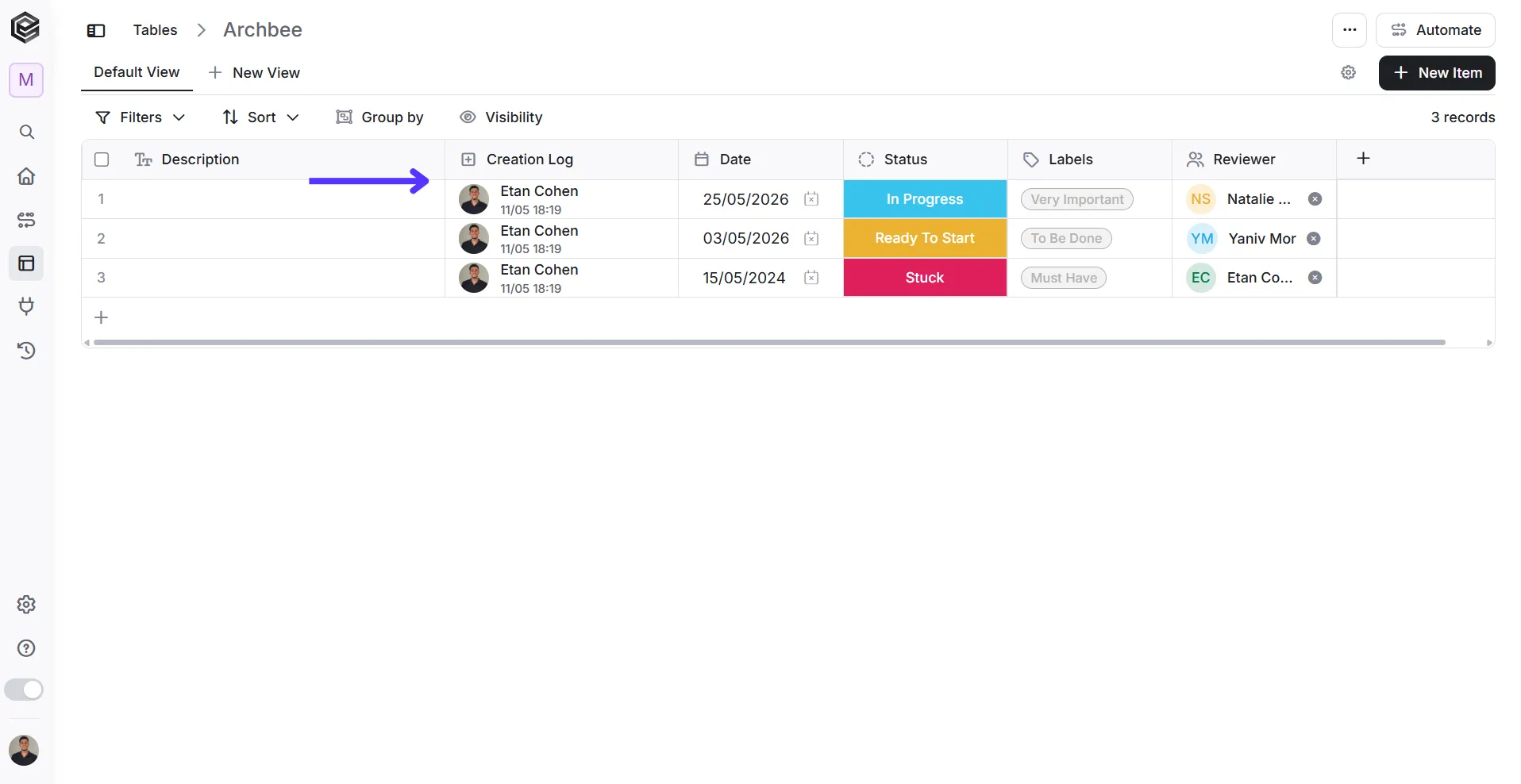Image resolution: width=1521 pixels, height=784 pixels.
Task: Select the Tables icon in sidebar
Action: click(x=26, y=263)
